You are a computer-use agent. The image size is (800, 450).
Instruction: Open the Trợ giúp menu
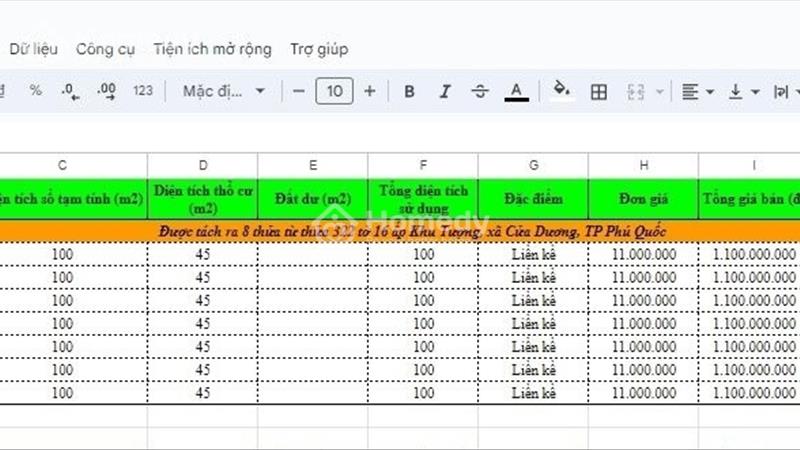(319, 49)
